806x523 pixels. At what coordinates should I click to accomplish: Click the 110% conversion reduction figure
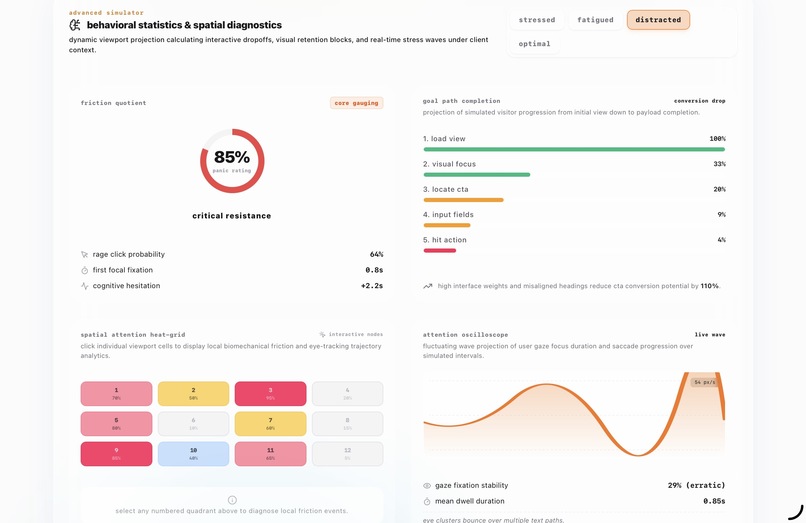coord(709,286)
